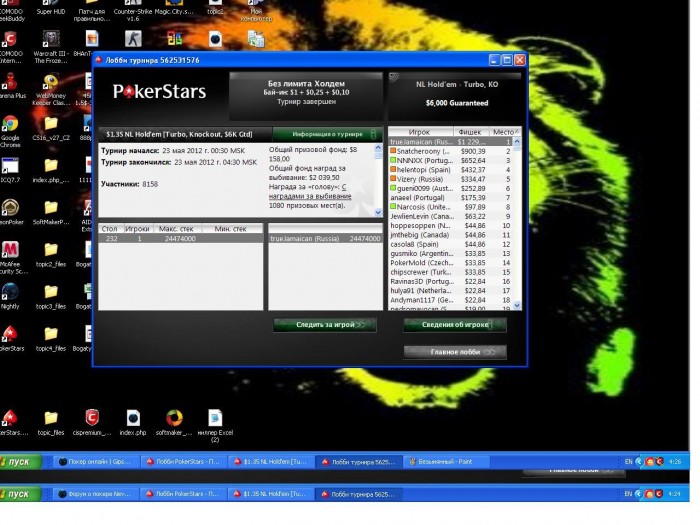Select jmthebig (Canada) player row
The height and width of the screenshot is (525, 700).
(450, 235)
